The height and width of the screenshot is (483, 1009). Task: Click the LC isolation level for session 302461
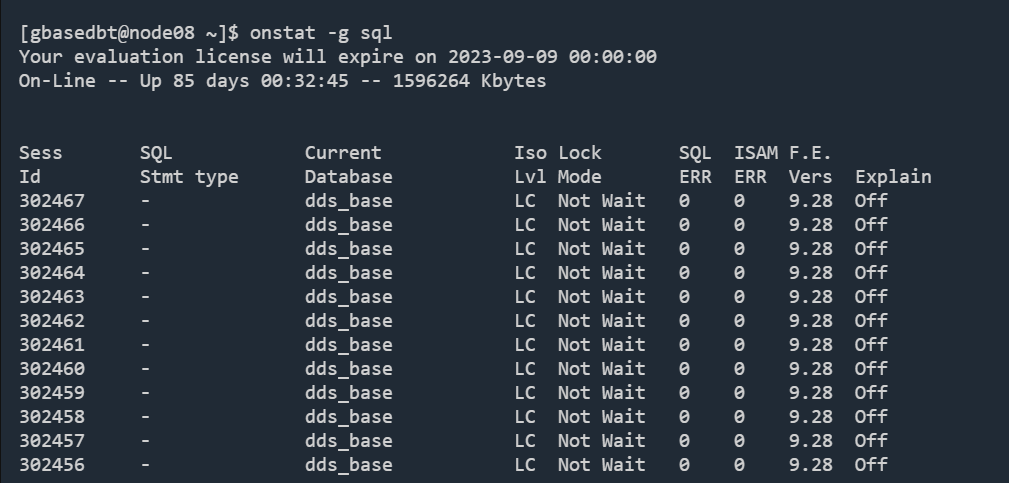525,345
